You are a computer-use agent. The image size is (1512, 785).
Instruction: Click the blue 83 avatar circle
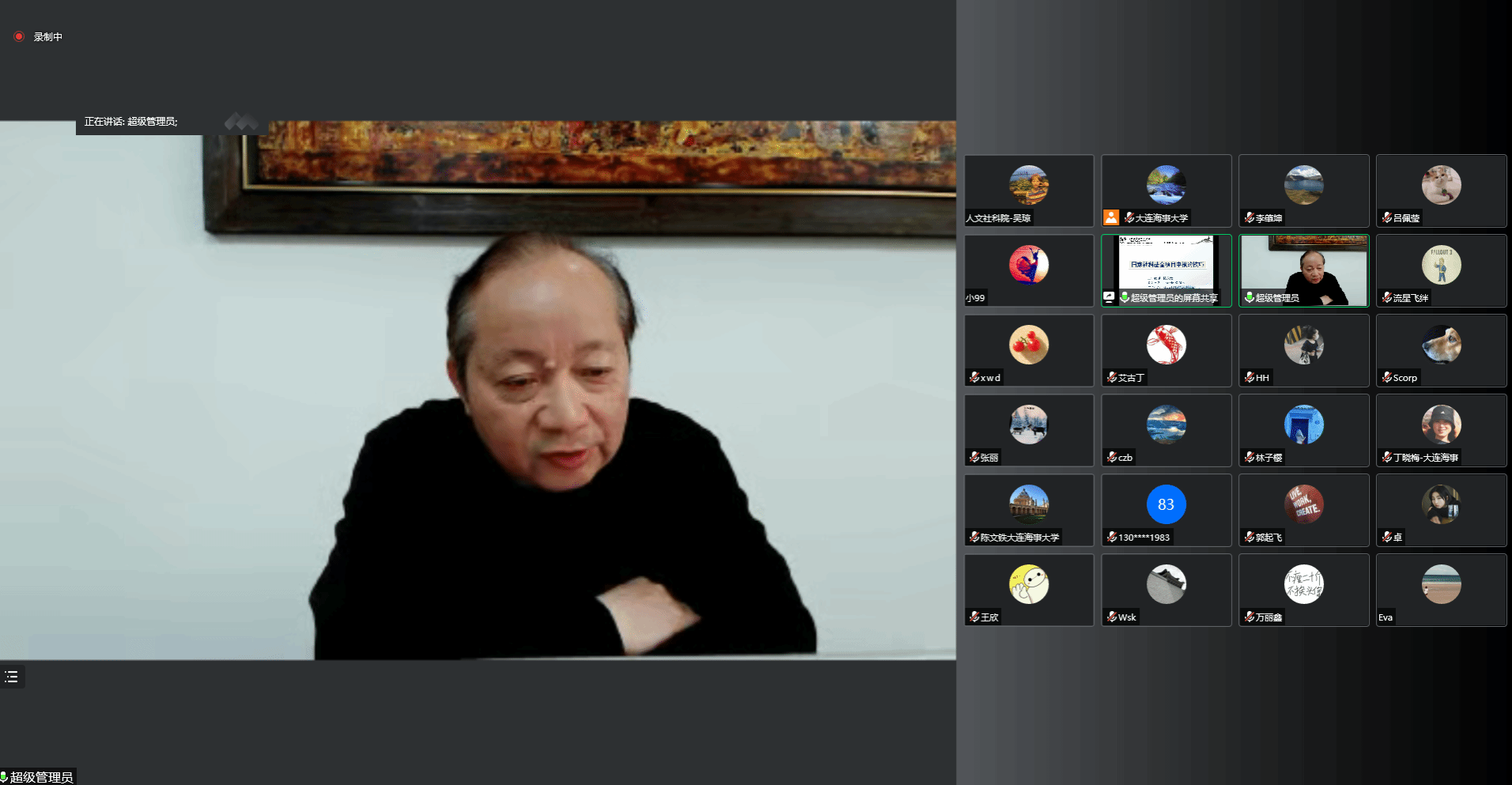click(1166, 504)
